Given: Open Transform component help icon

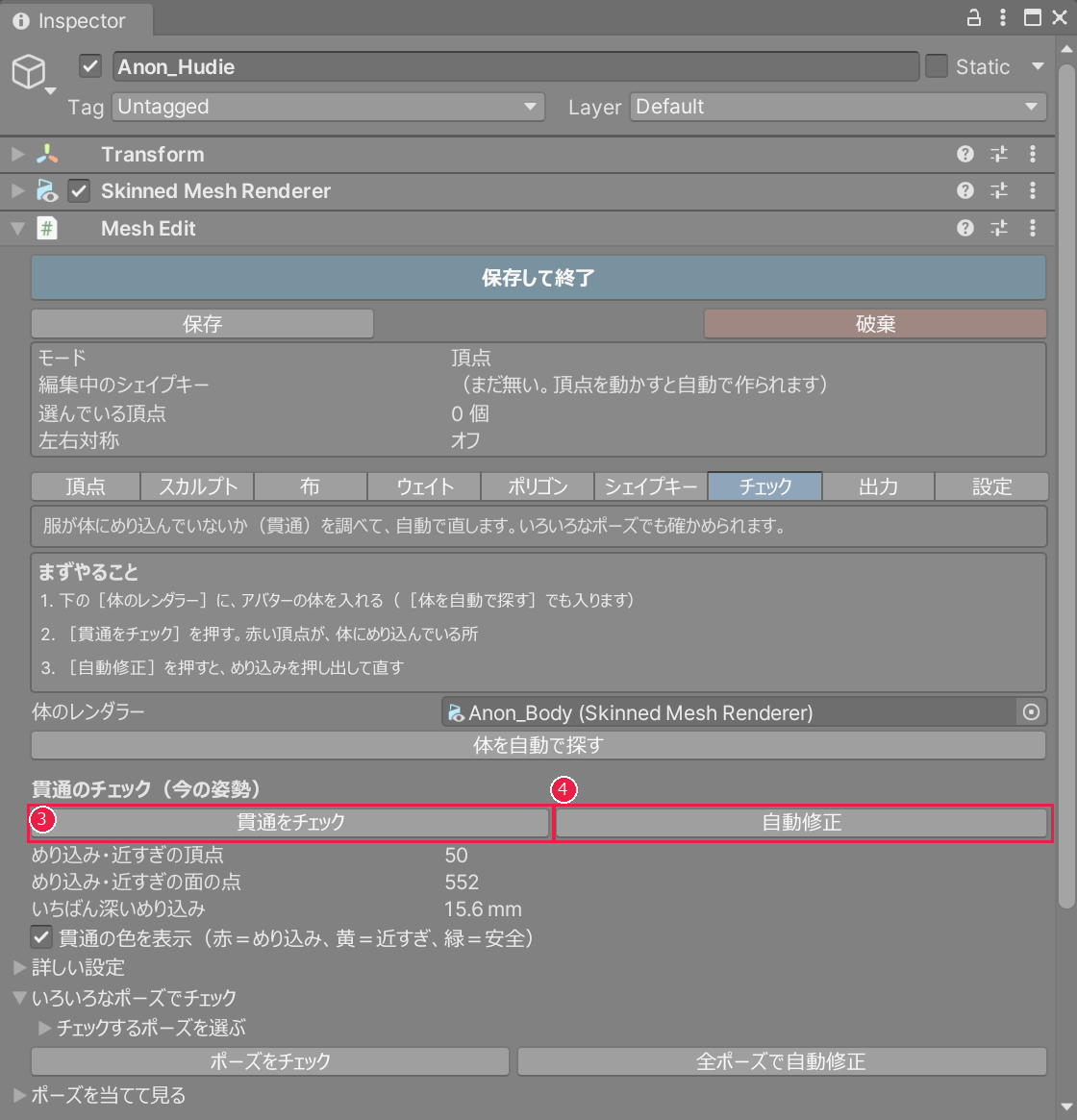Looking at the screenshot, I should (x=964, y=154).
